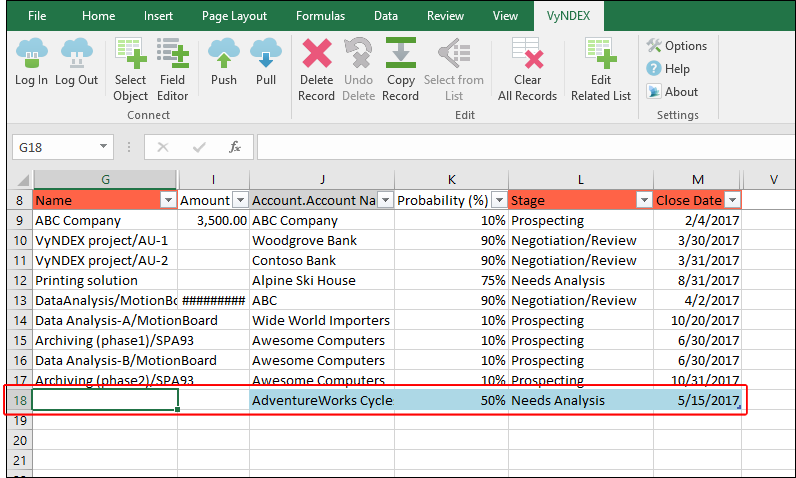Click the 'Wide World Importers' cell
Image resolution: width=796 pixels, height=478 pixels.
click(322, 321)
